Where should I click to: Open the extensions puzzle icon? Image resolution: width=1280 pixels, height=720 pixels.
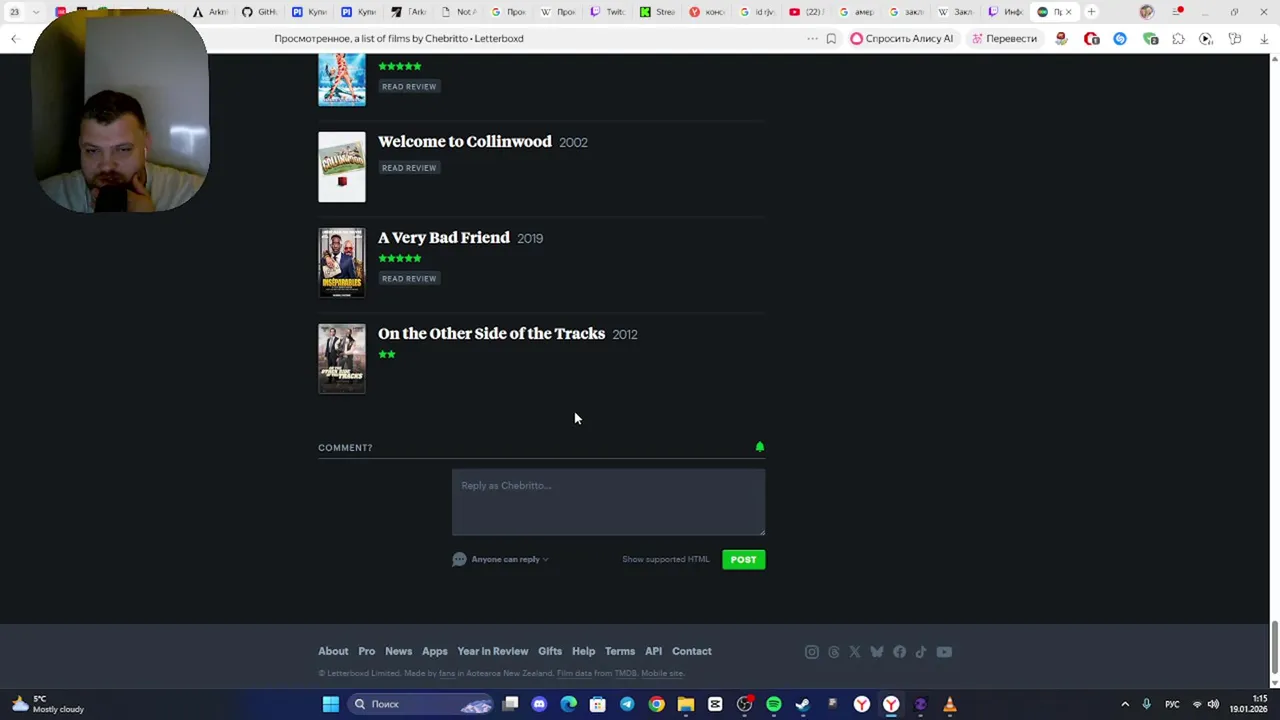(1178, 39)
